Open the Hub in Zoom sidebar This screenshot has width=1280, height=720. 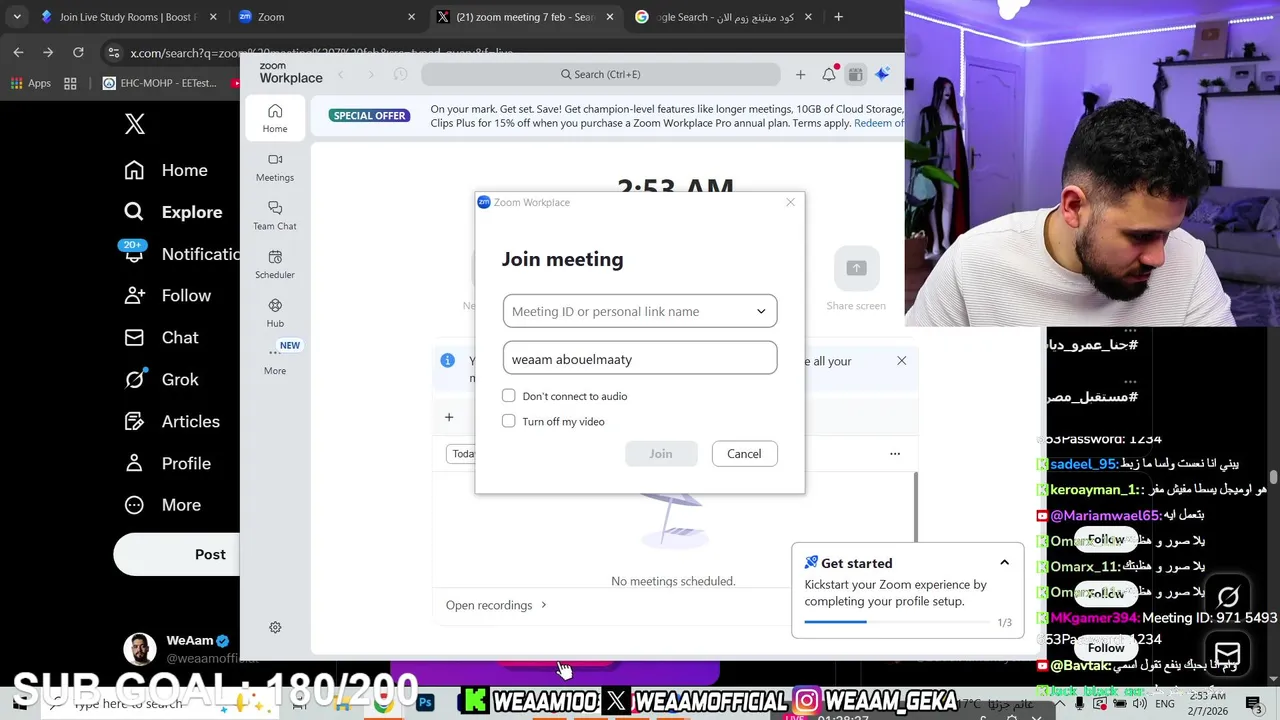tap(275, 313)
